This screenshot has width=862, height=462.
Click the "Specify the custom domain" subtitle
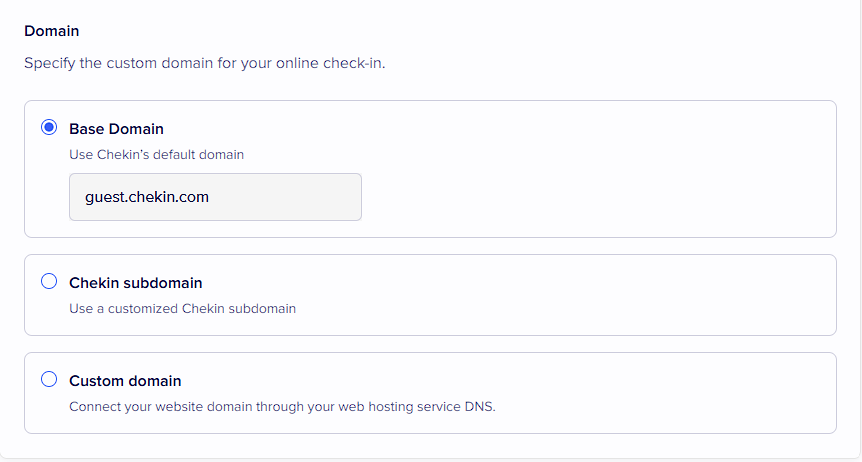point(204,63)
